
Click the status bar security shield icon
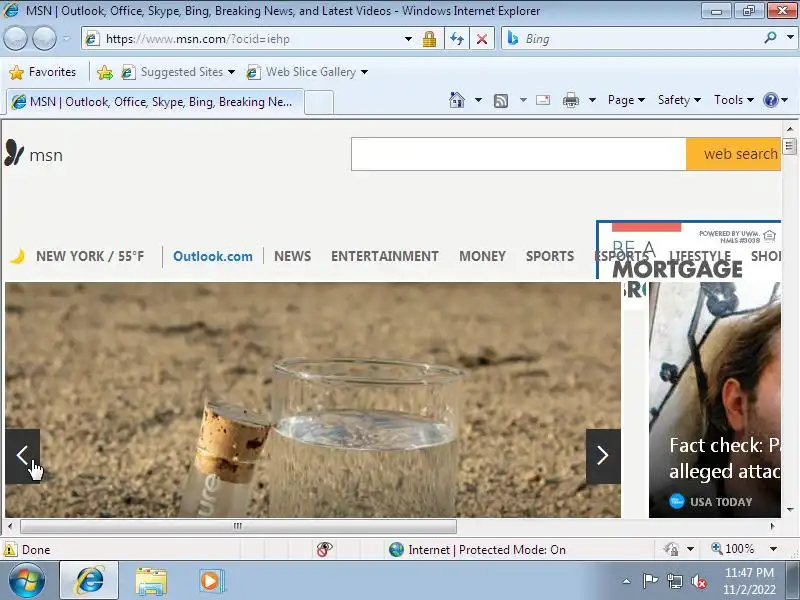tap(671, 549)
